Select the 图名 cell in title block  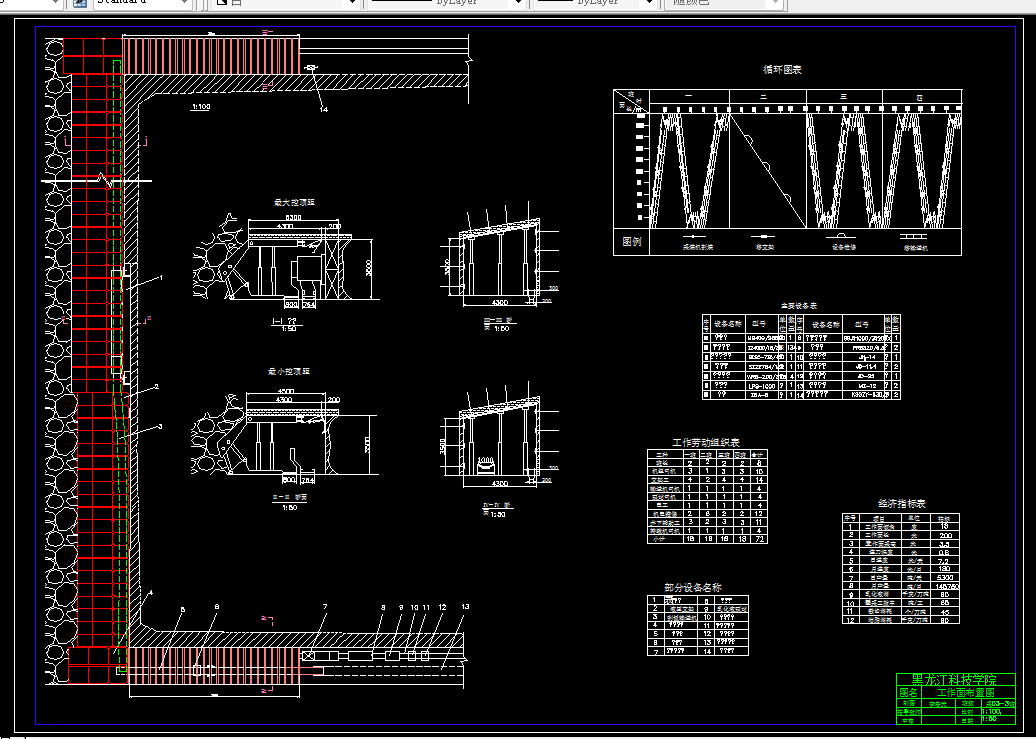[908, 693]
